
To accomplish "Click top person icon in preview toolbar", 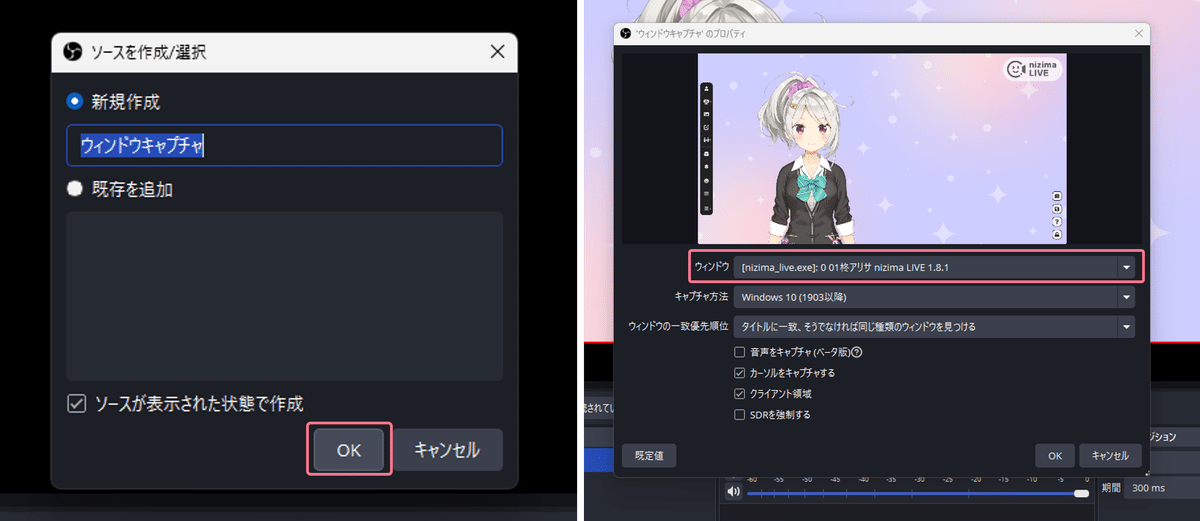I will point(707,89).
